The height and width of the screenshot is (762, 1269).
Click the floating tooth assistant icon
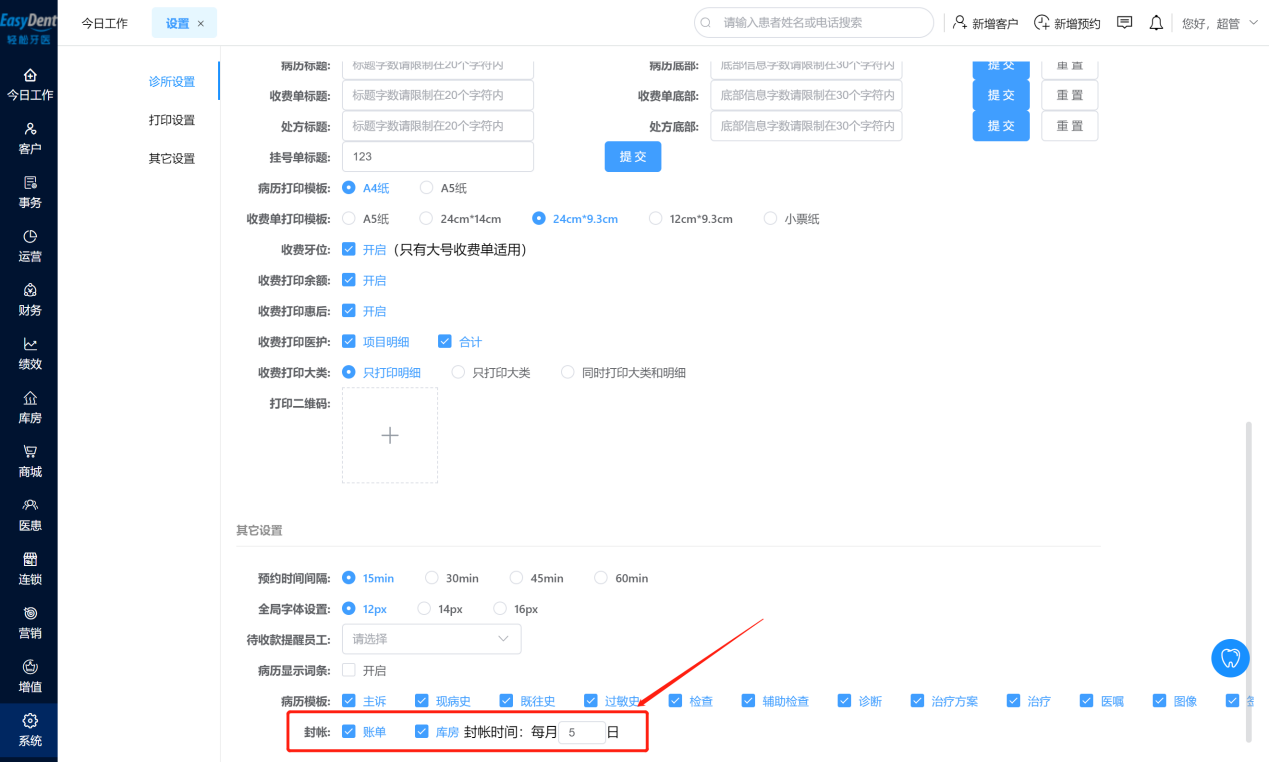coord(1231,658)
